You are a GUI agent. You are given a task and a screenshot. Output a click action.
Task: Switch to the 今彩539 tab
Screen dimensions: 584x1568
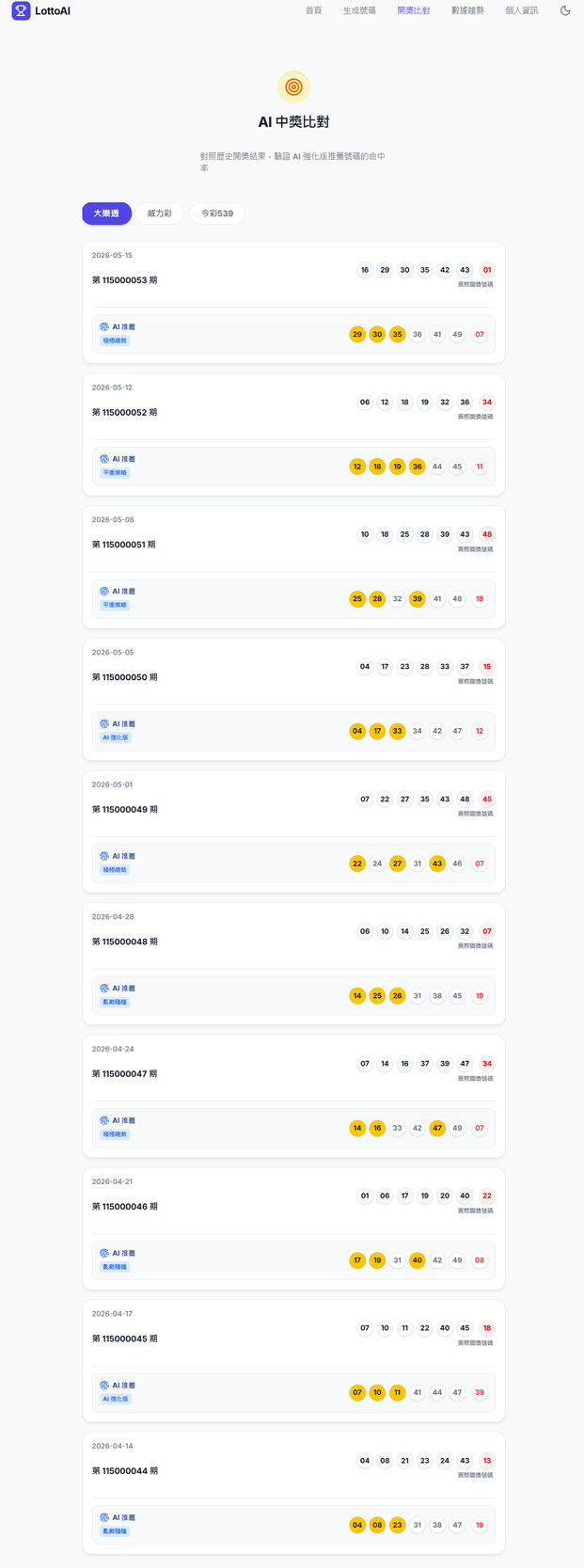217,214
